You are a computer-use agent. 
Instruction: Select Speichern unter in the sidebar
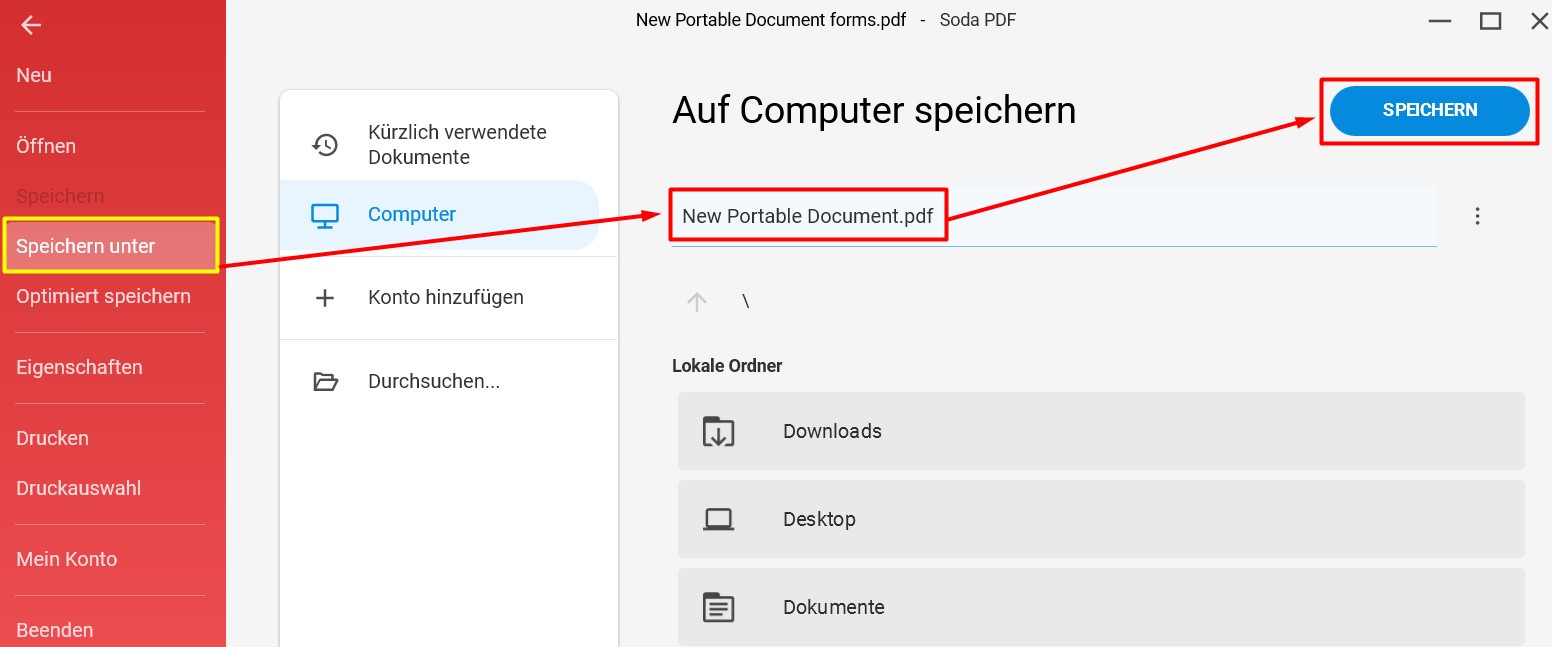[x=111, y=246]
